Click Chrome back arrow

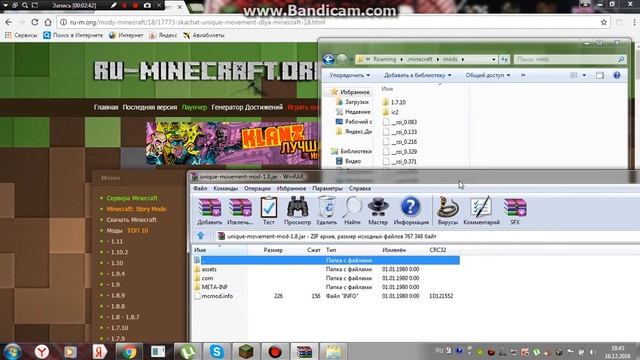click(x=9, y=22)
